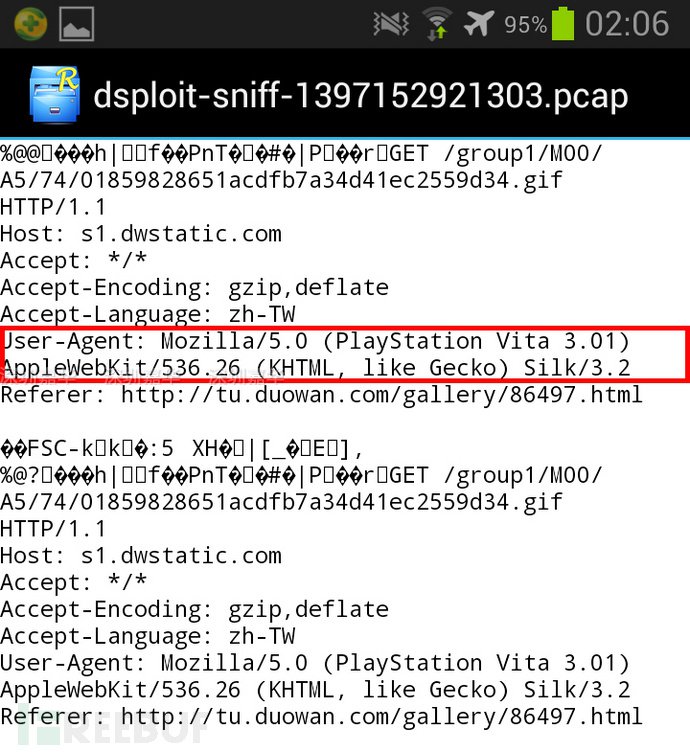Tap the vibrate mode status icon
The width and height of the screenshot is (690, 752).
coord(391,24)
